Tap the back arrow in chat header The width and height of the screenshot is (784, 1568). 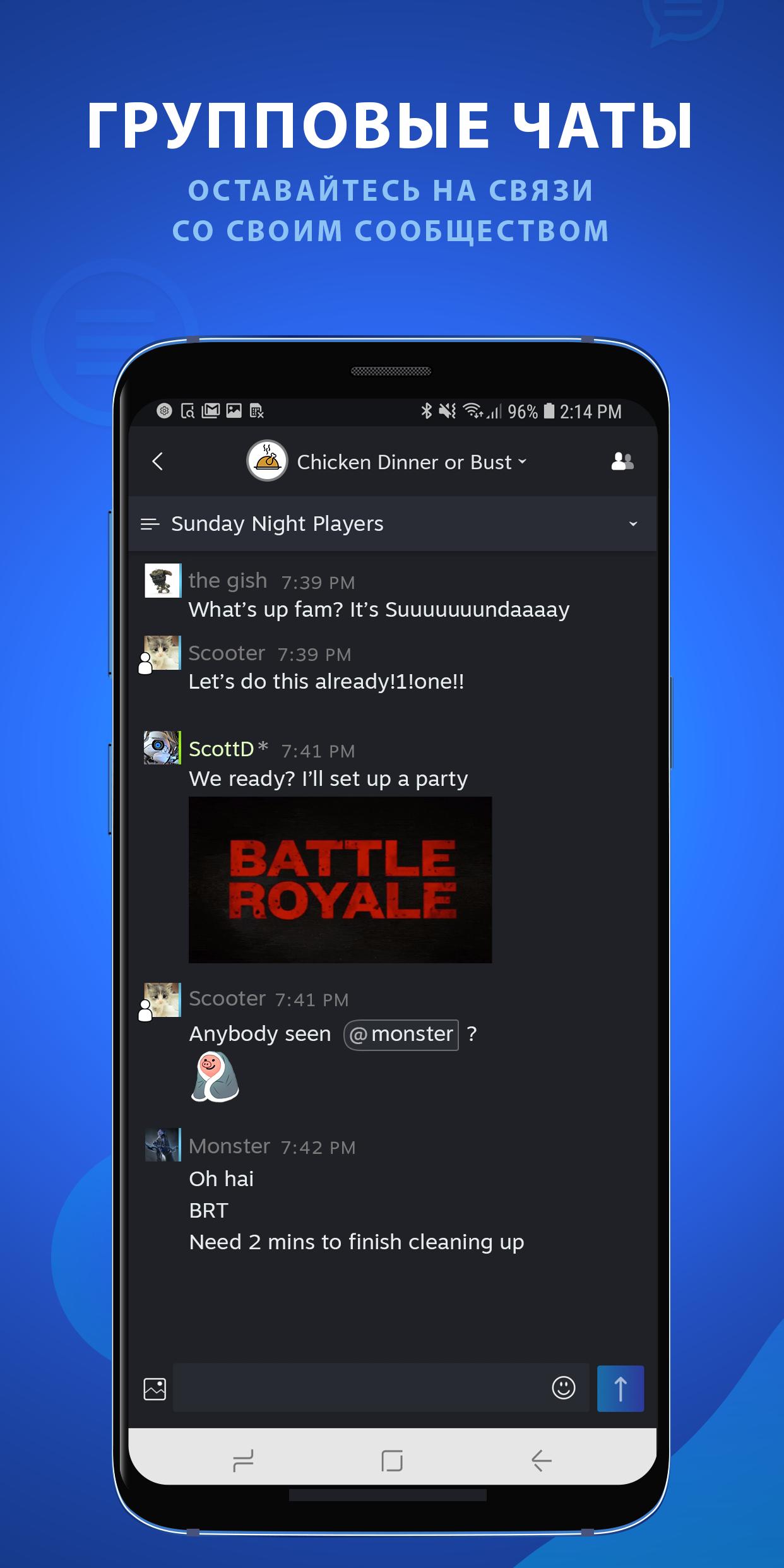click(158, 461)
